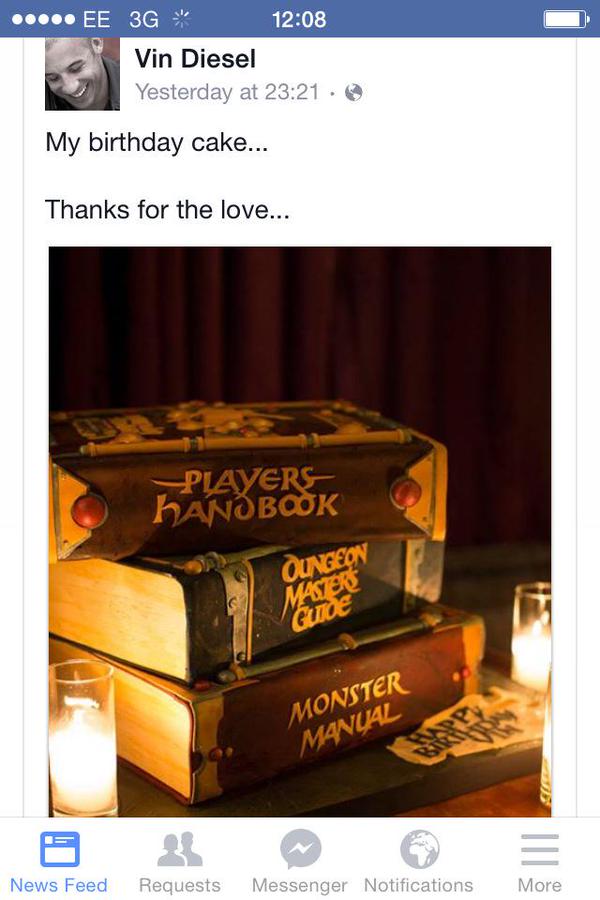Select the More tab label
The width and height of the screenshot is (600, 900).
point(540,885)
